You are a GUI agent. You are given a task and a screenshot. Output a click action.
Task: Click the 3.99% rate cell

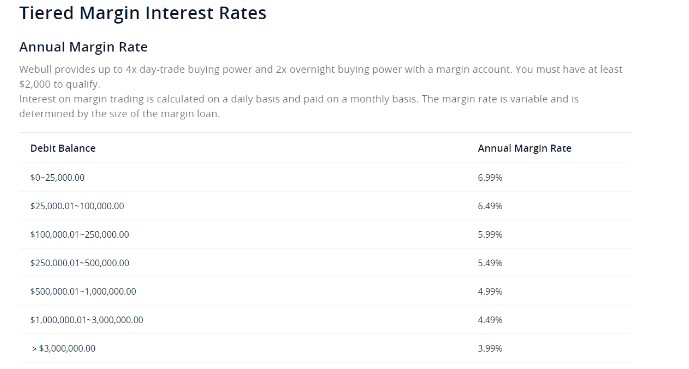point(490,348)
